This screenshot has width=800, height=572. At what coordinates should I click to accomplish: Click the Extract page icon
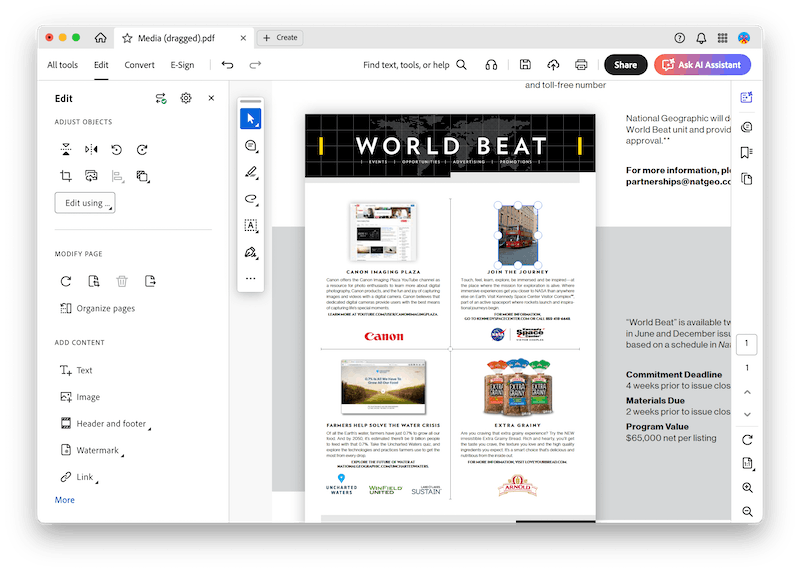(x=150, y=281)
